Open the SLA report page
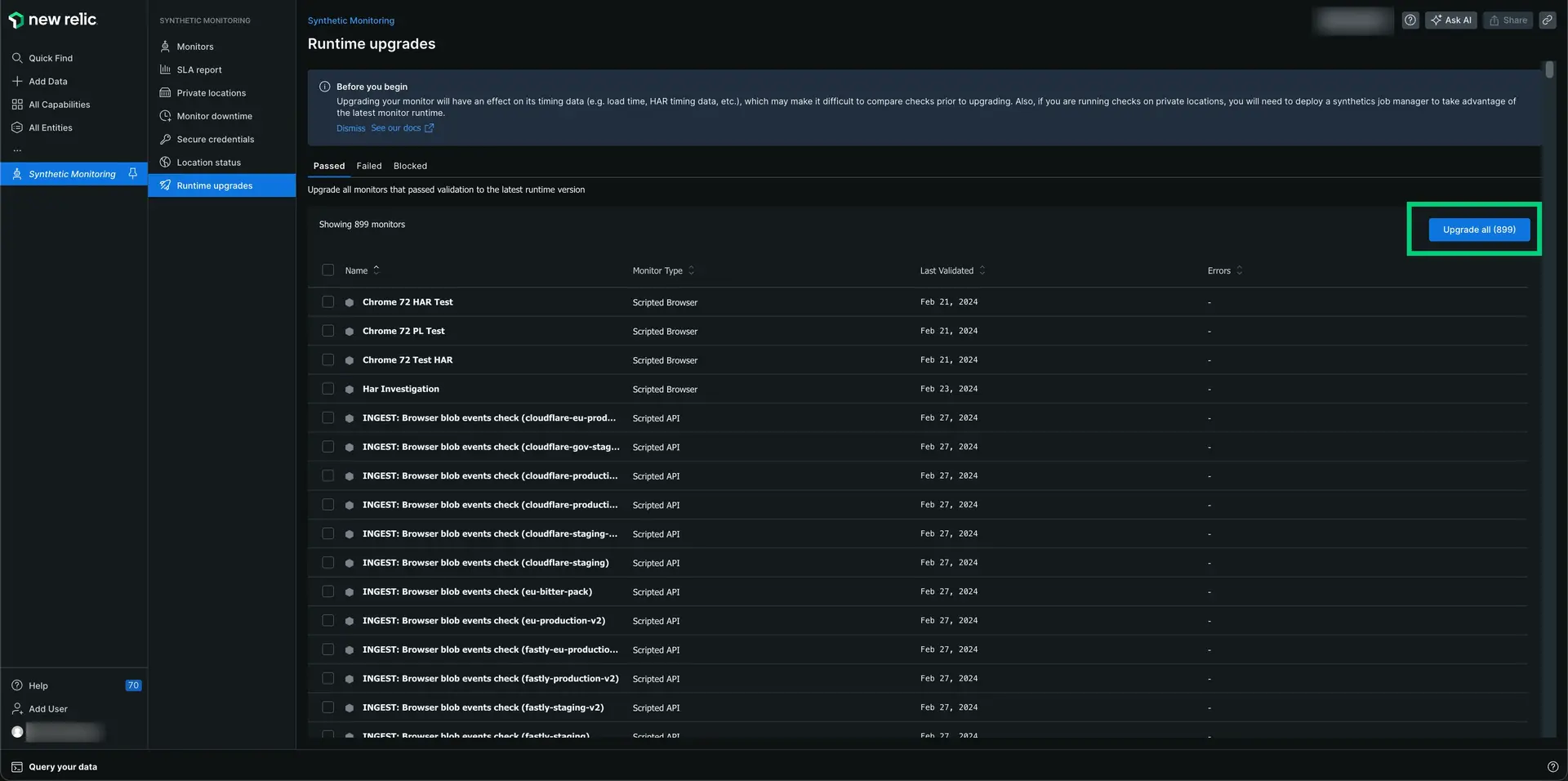 198,70
